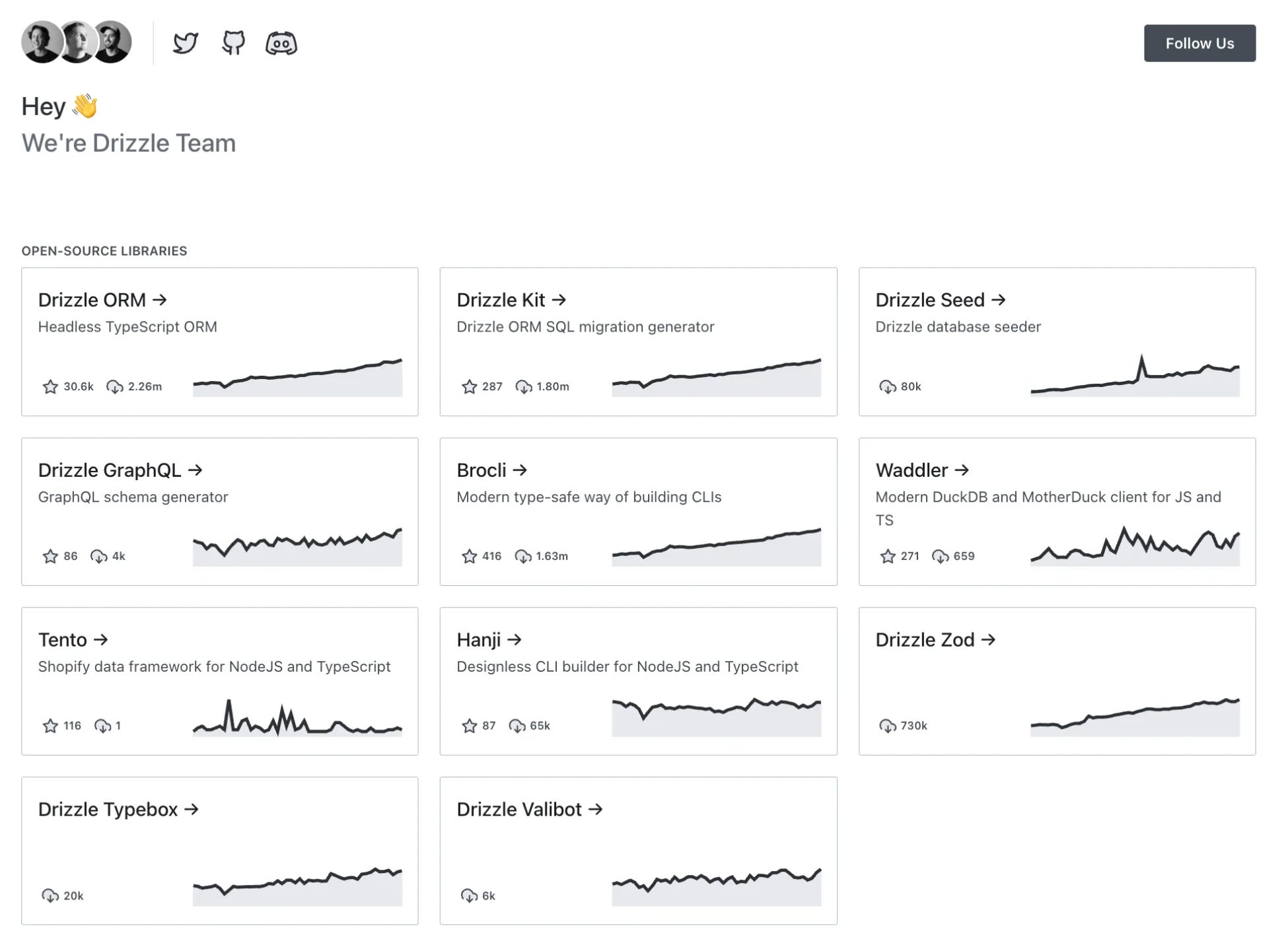Open the Drizzle Valibot library link
The height and width of the screenshot is (951, 1288).
point(530,810)
